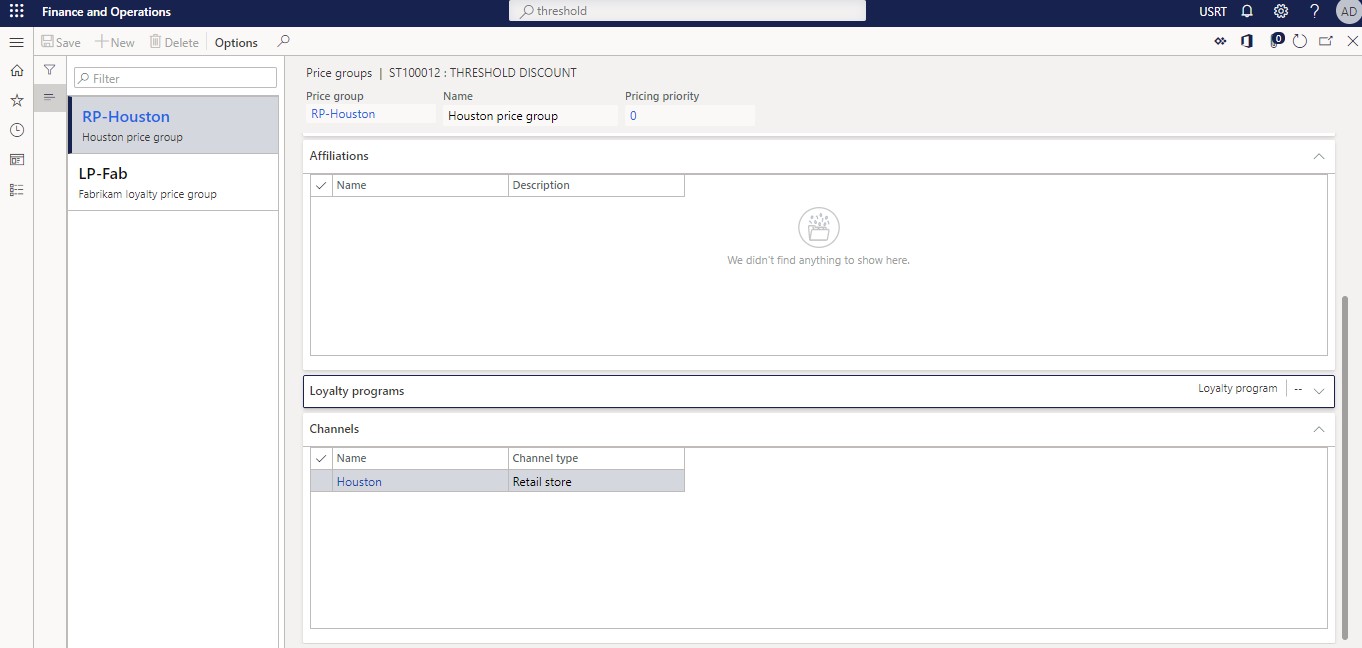Screen dimensions: 1362x648
Task: Show the filter pane funnel icon
Action: coord(49,70)
